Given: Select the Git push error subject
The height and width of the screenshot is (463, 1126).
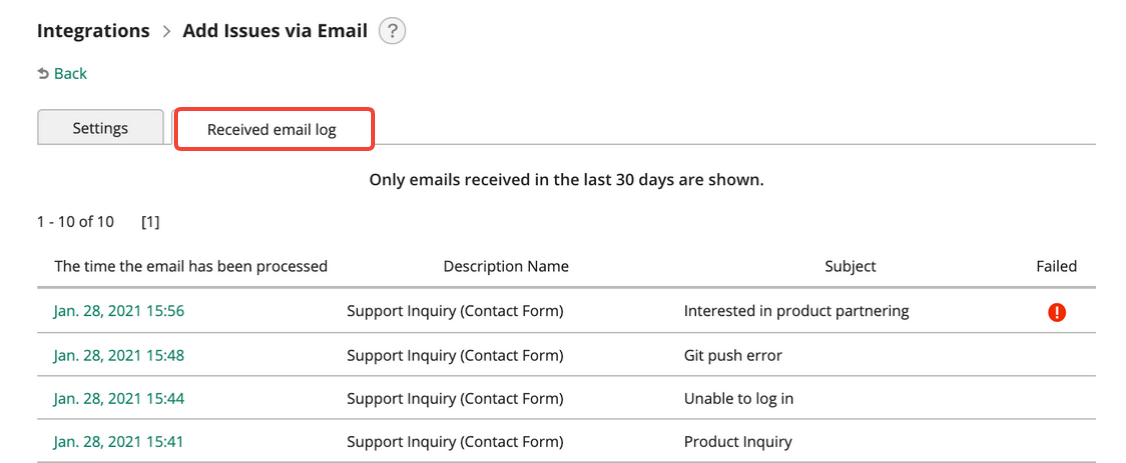Looking at the screenshot, I should click(732, 355).
